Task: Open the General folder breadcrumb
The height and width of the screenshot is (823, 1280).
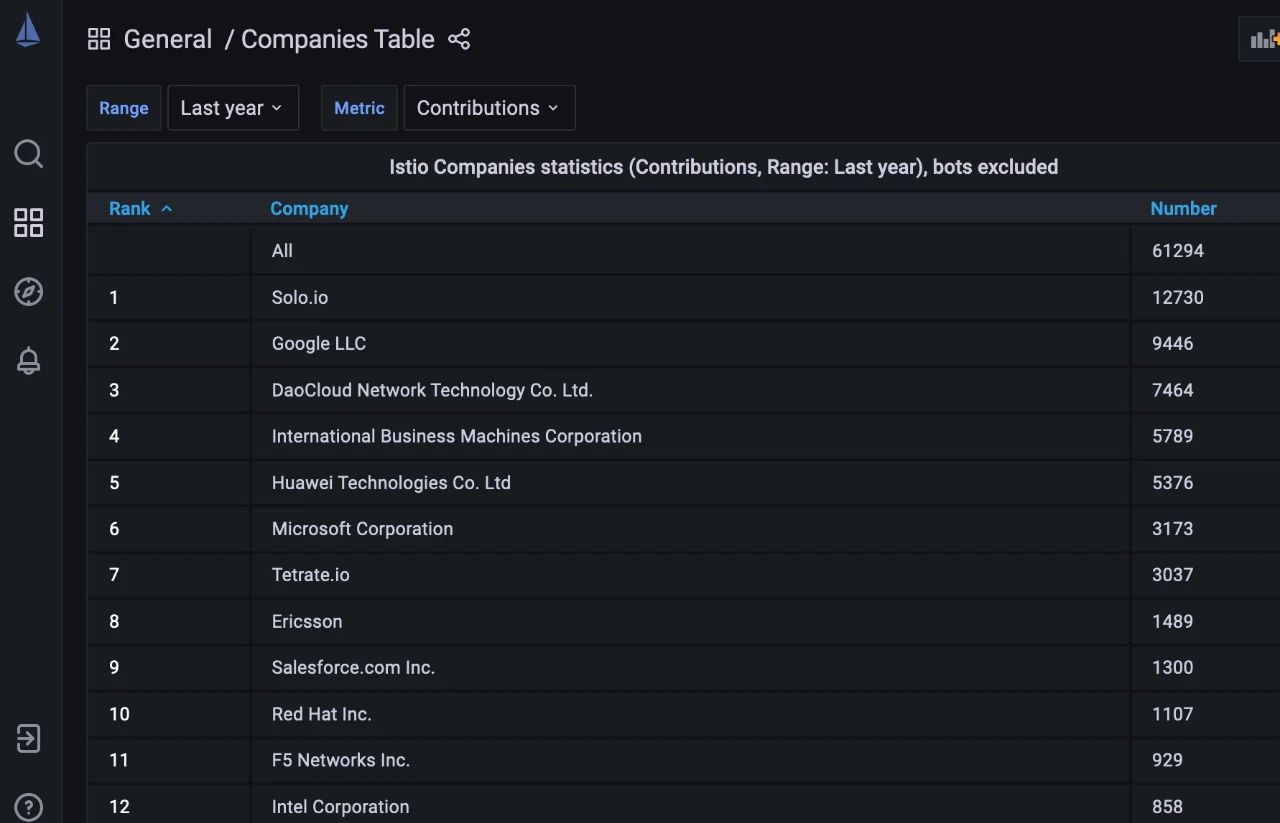Action: pyautogui.click(x=167, y=39)
